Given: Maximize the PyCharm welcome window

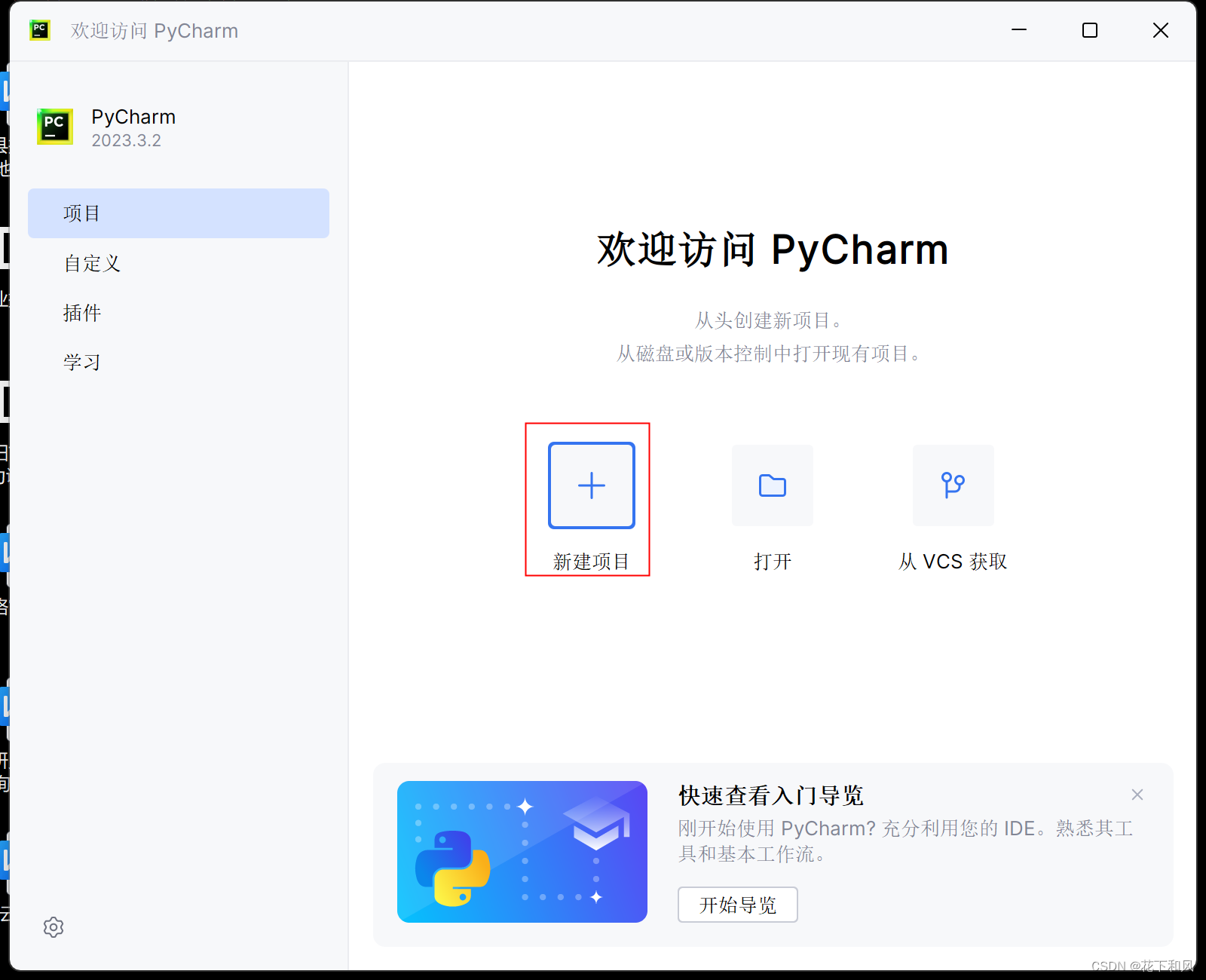Looking at the screenshot, I should pyautogui.click(x=1090, y=30).
